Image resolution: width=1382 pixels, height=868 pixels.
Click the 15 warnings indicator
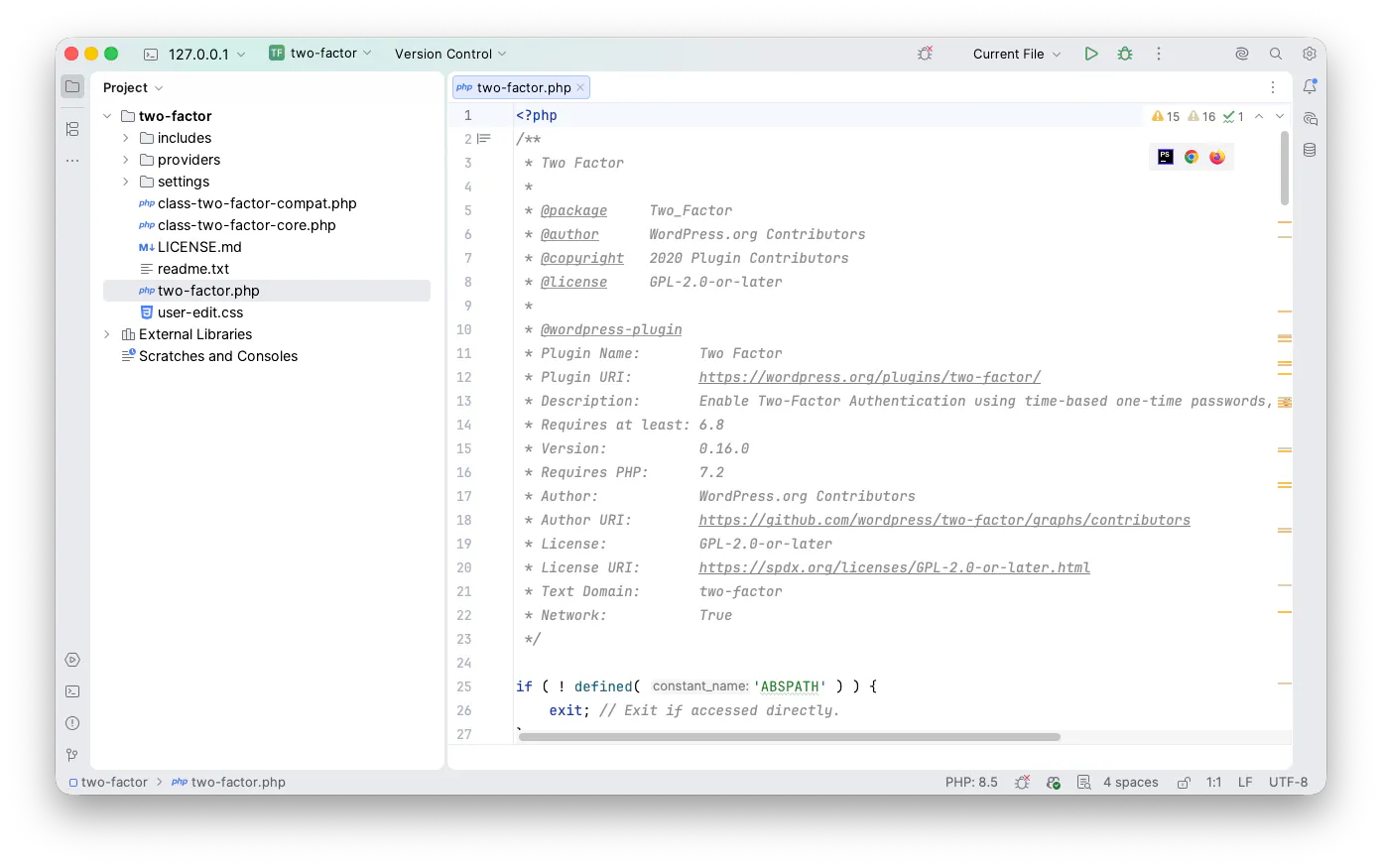pos(1166,116)
